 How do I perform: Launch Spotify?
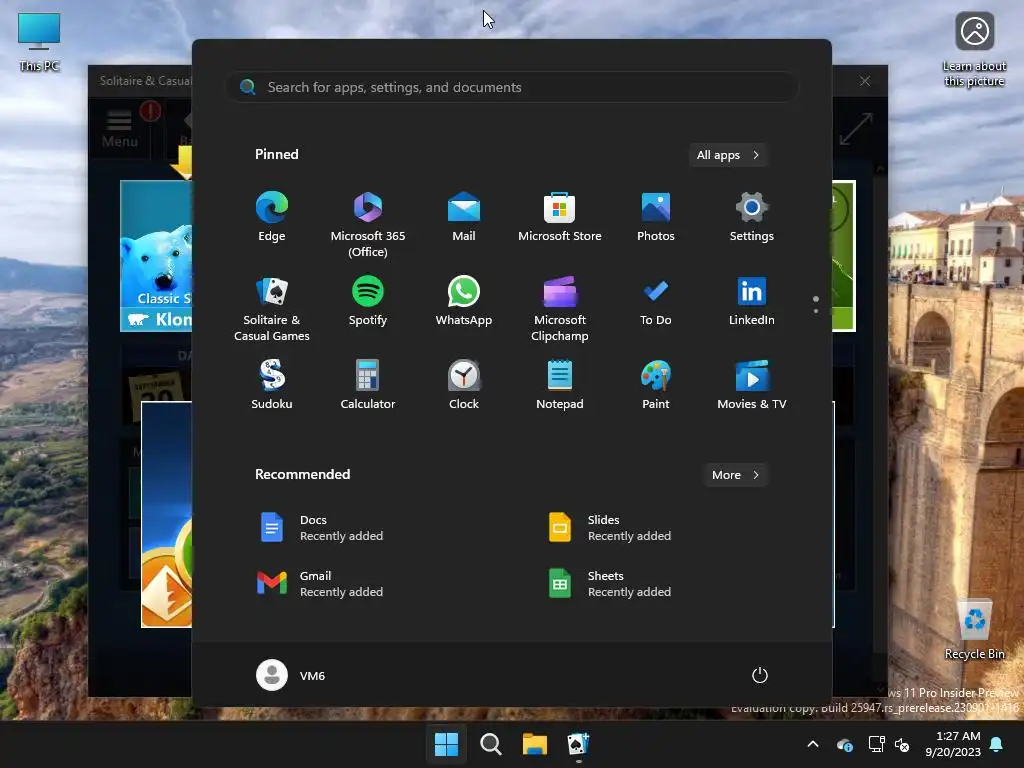pyautogui.click(x=368, y=301)
